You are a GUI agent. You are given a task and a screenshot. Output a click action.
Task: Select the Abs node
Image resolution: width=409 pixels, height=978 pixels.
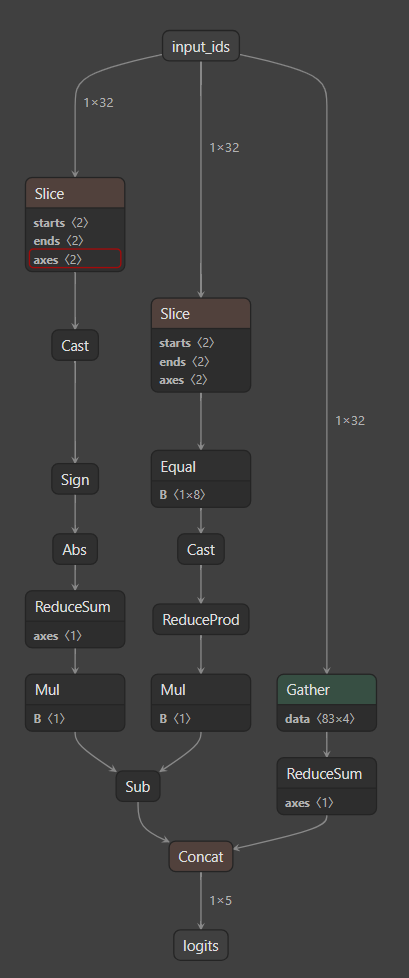(75, 550)
